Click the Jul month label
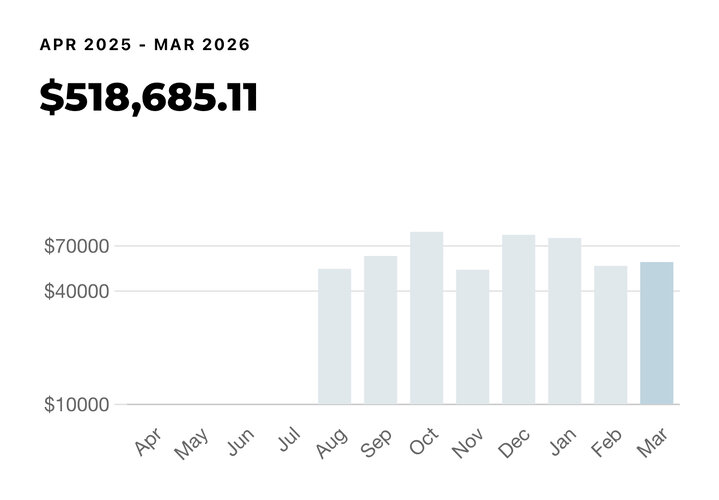The width and height of the screenshot is (719, 500). click(287, 440)
